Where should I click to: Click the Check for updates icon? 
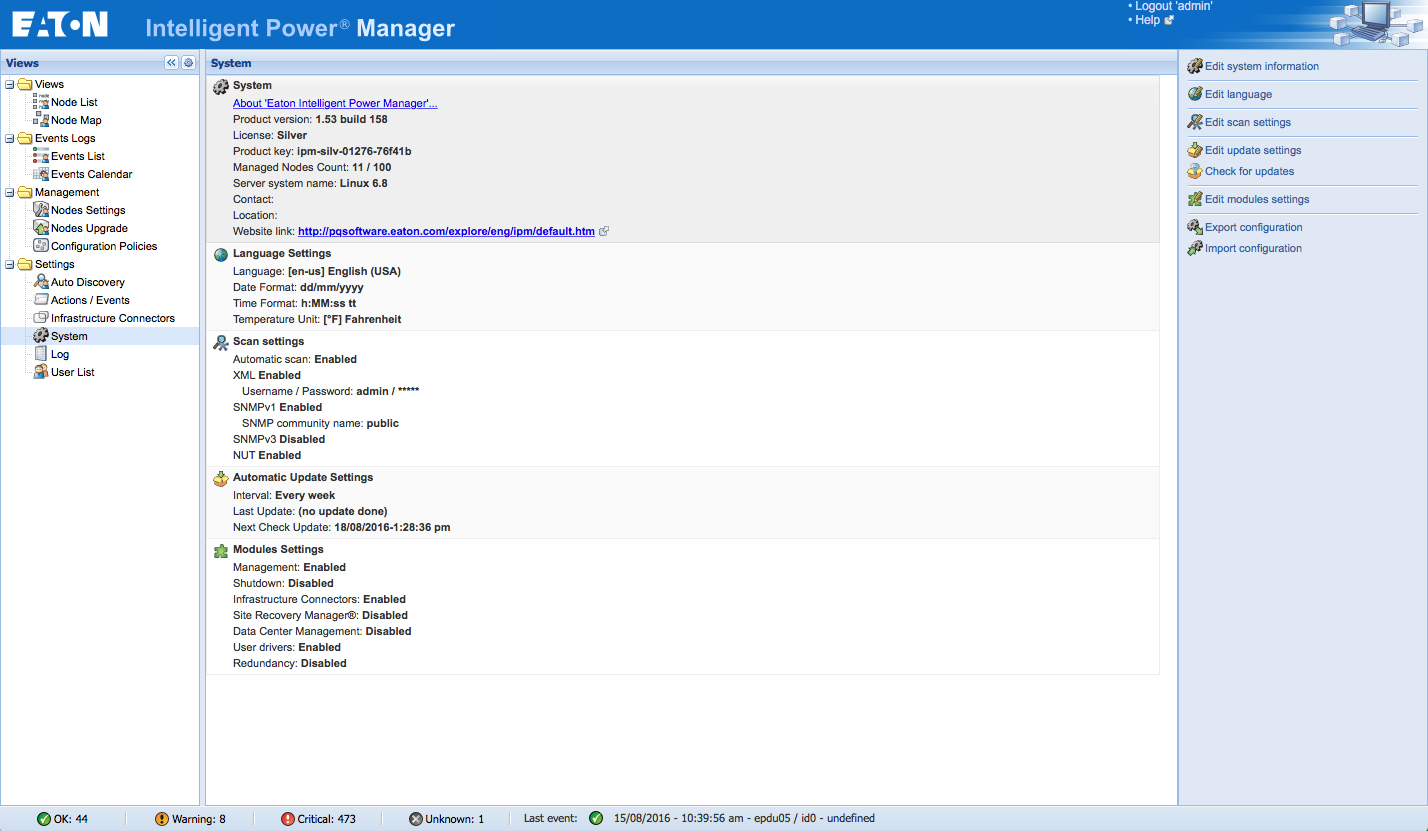[x=1194, y=171]
